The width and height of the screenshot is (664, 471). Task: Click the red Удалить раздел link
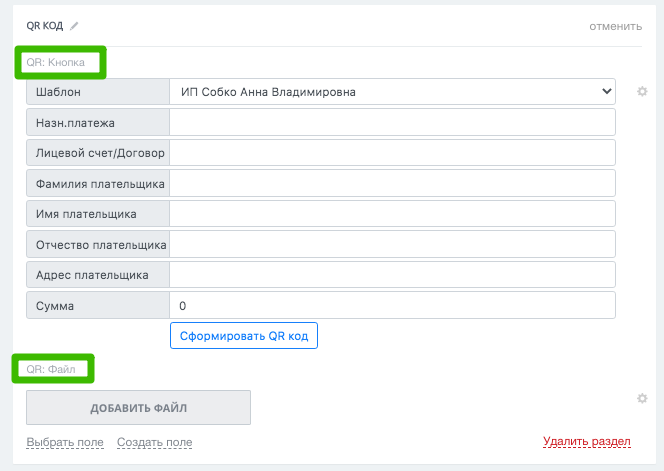[587, 441]
